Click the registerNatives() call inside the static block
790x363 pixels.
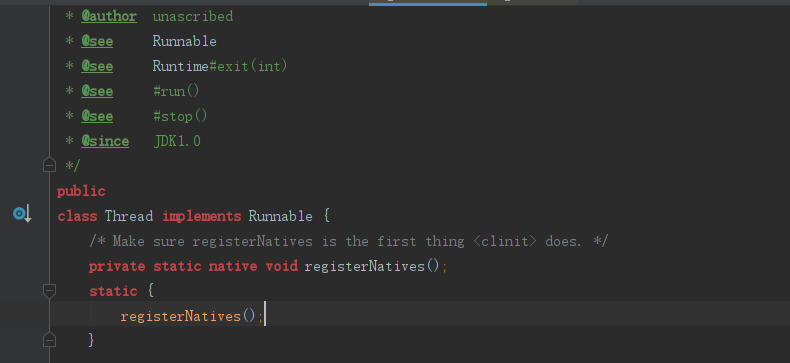188,316
